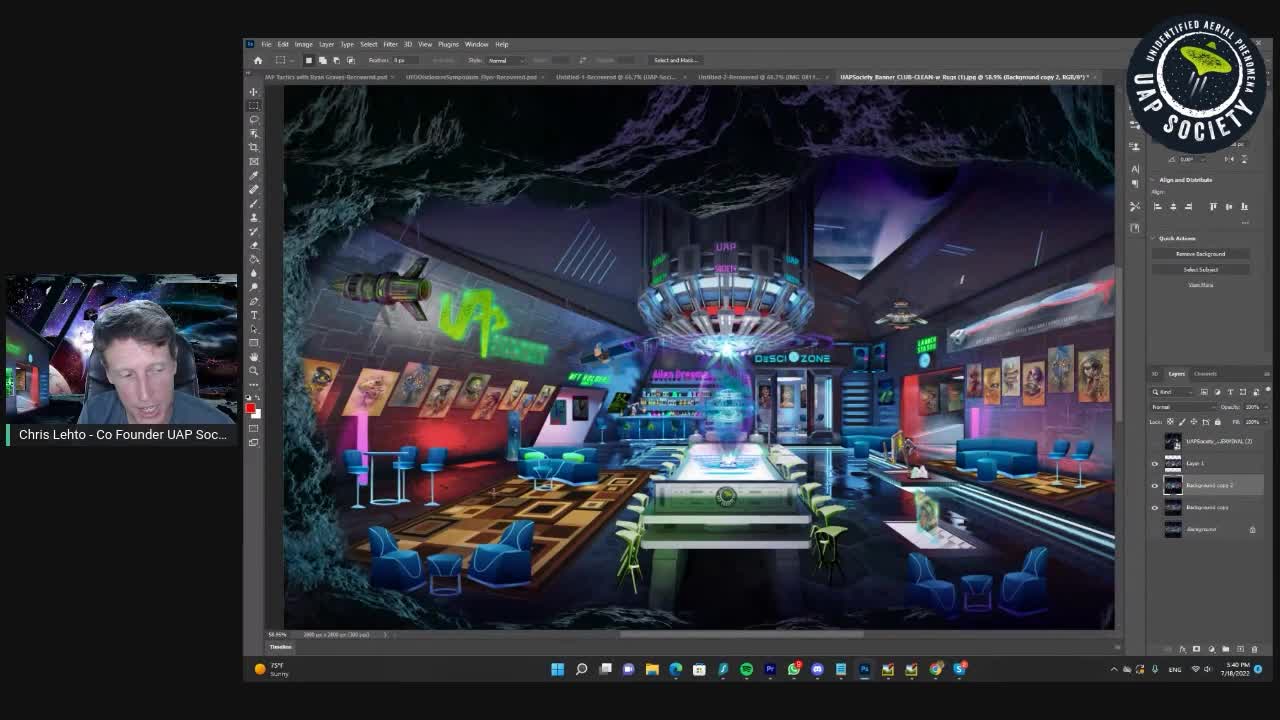Select the Pen tool
The height and width of the screenshot is (720, 1280).
pos(253,301)
